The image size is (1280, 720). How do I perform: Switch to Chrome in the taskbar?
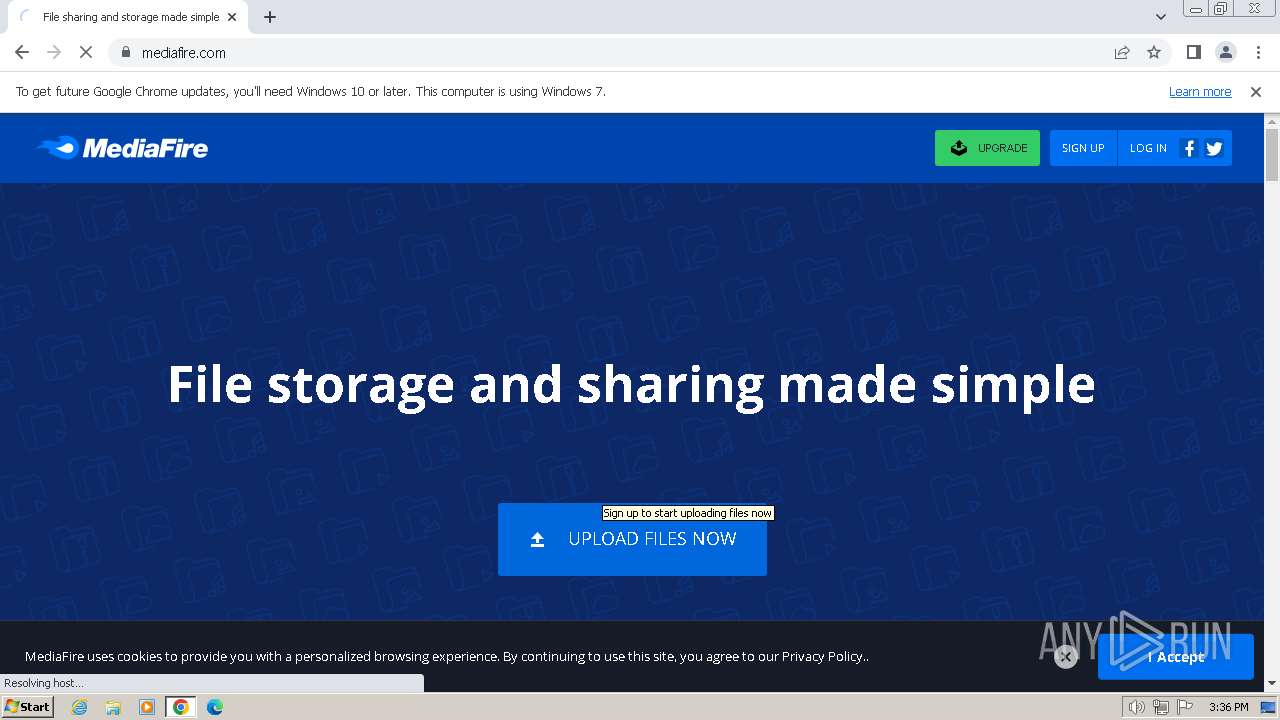coord(180,707)
